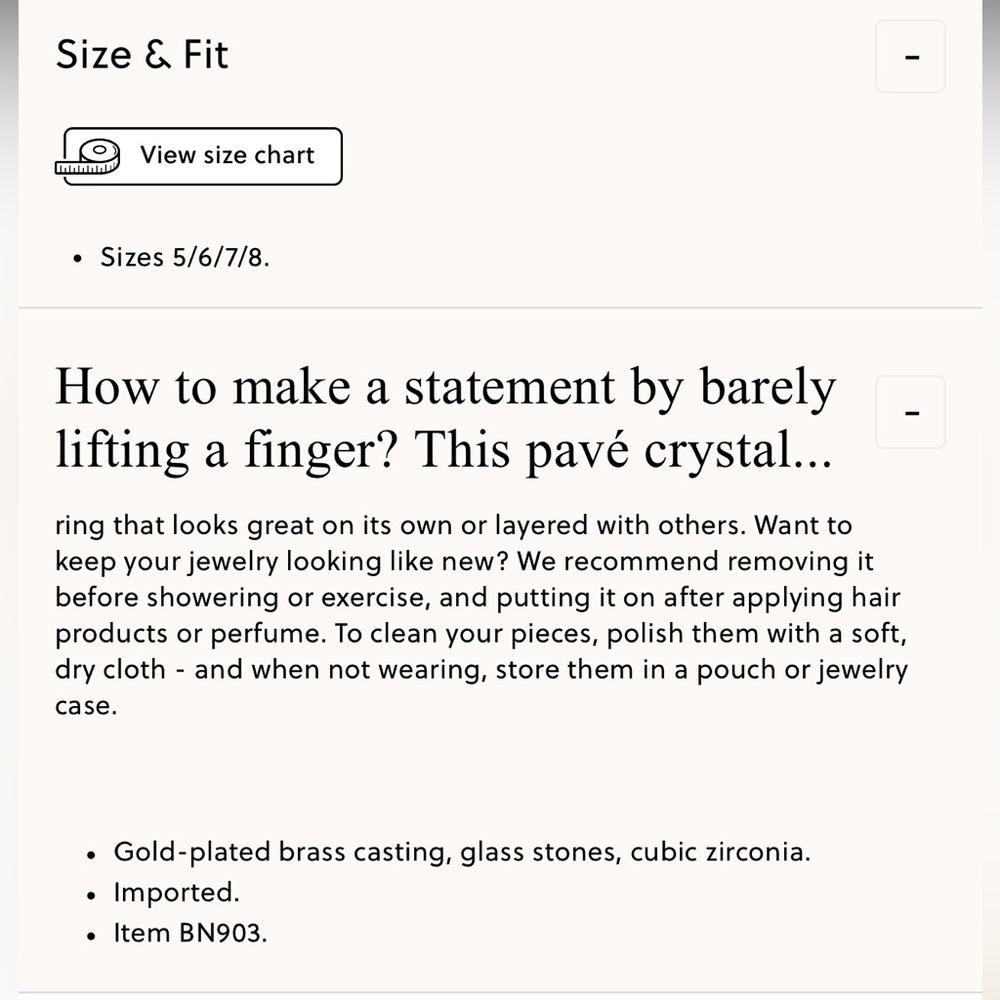This screenshot has width=1000, height=1000.
Task: Select the Size & Fit heading
Action: (142, 54)
